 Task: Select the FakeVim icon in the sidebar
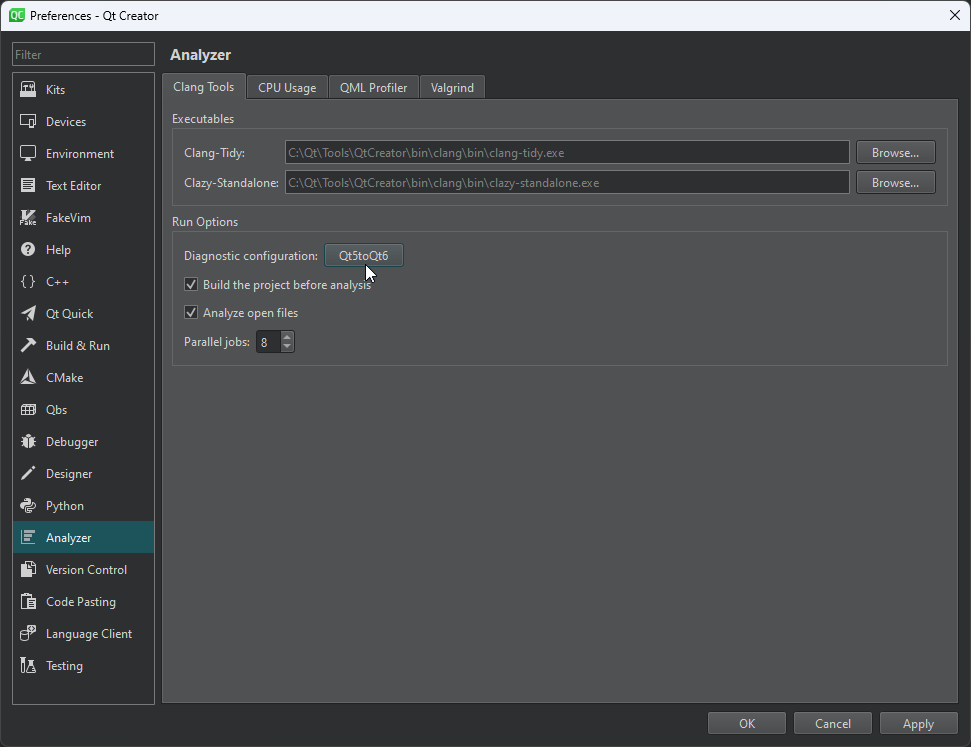[28, 218]
